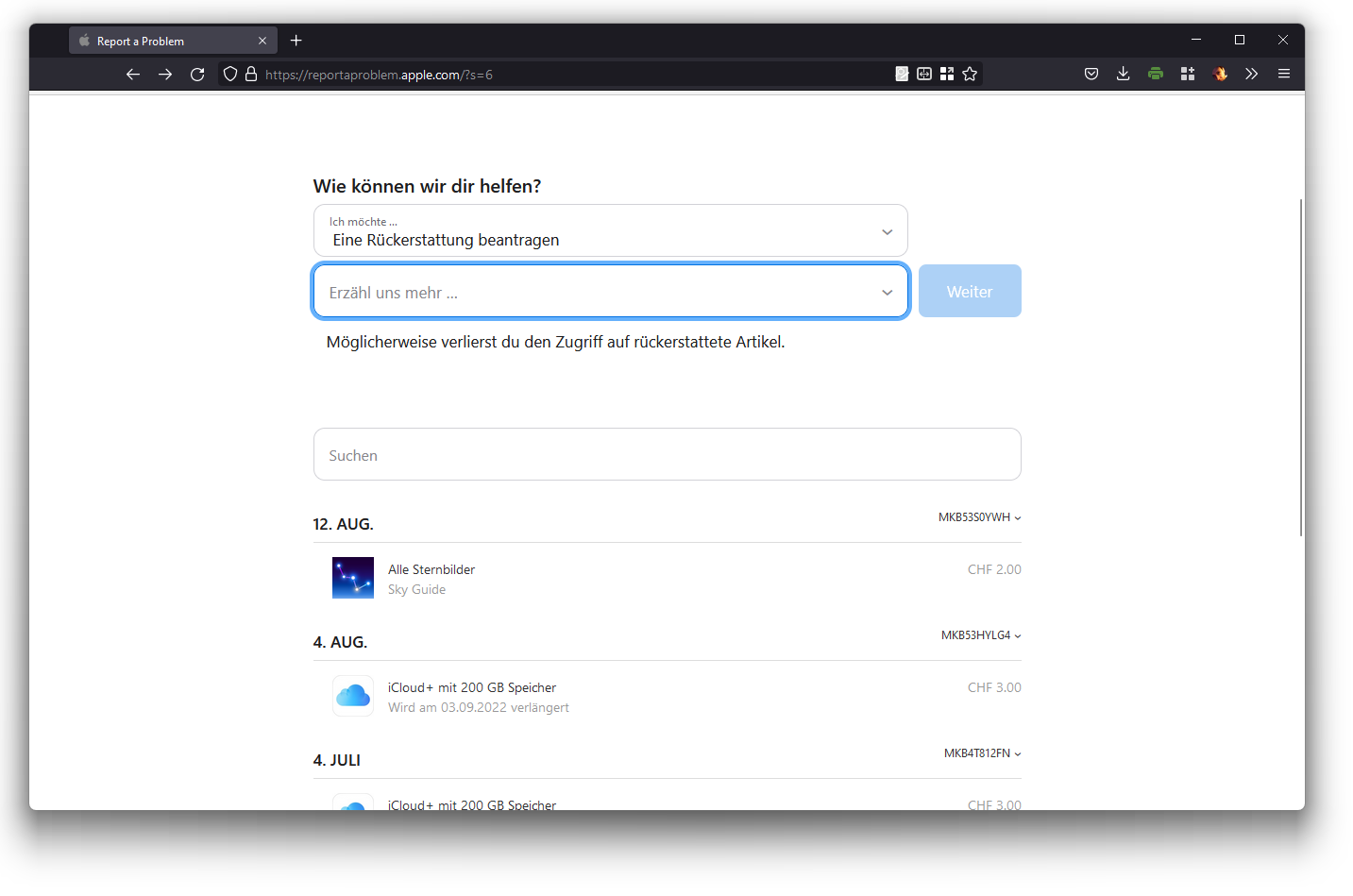Screen dimensions: 1353x896
Task: Go back to the previous page
Action: click(133, 75)
